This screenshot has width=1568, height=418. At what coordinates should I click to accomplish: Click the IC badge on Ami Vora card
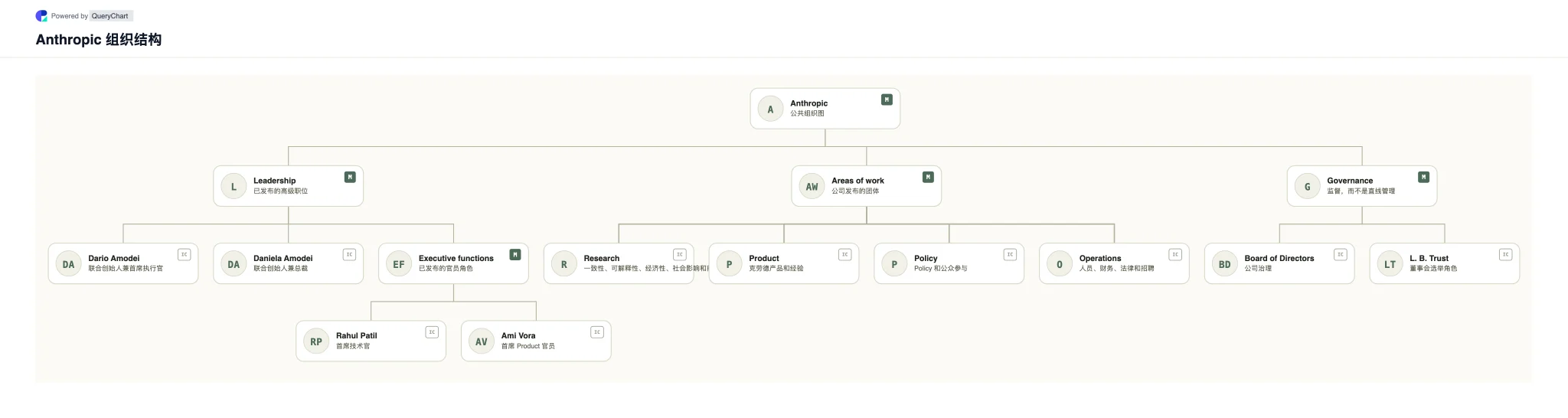[597, 331]
